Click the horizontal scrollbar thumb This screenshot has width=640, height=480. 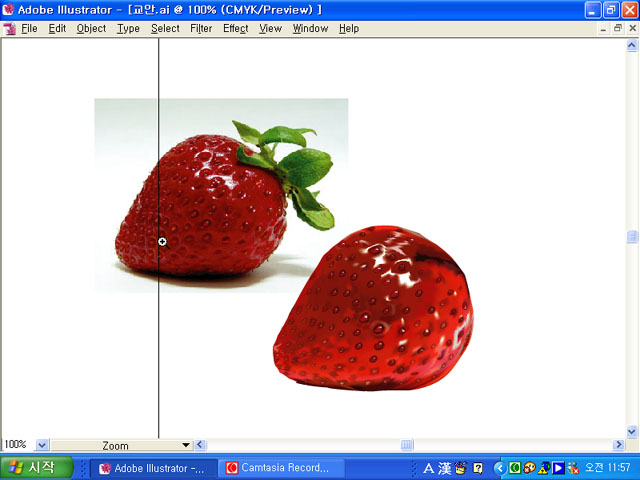(x=407, y=444)
